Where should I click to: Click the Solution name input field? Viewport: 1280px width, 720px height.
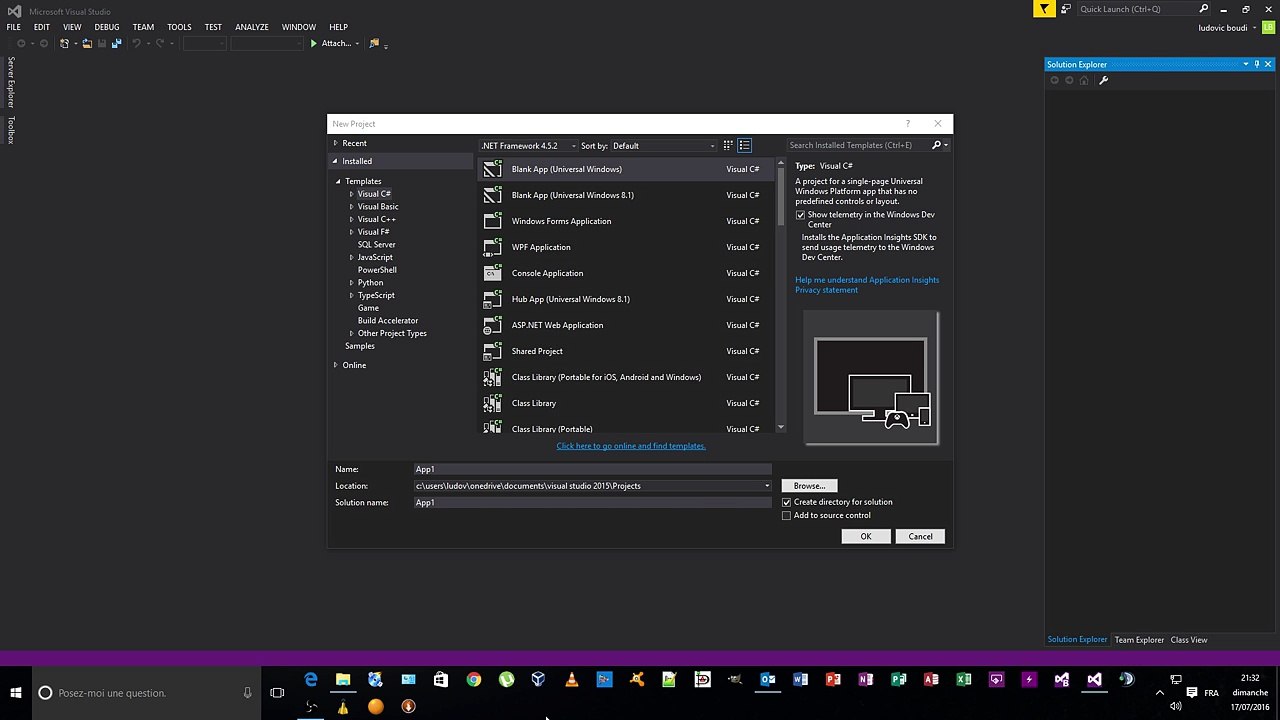pyautogui.click(x=593, y=503)
